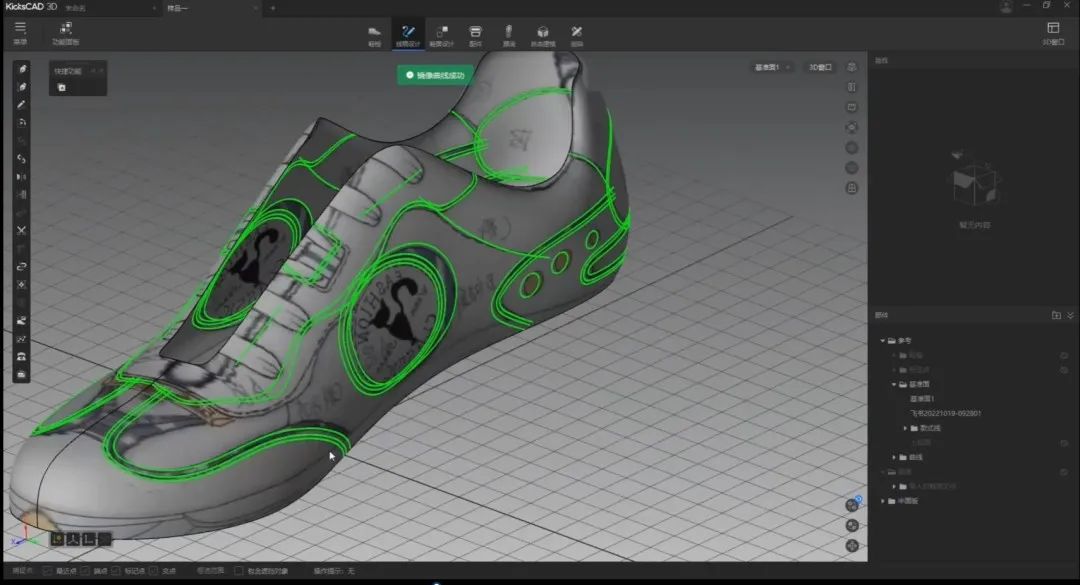Click the 3D窗口 button above the viewport
1080x585 pixels.
pyautogui.click(x=820, y=67)
